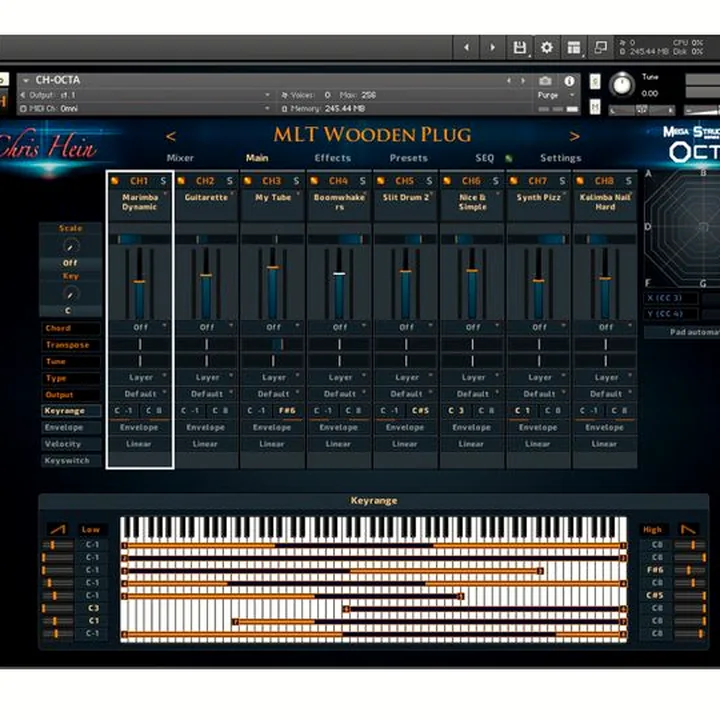Click the CH5 high key C#5 field
Viewport: 720px width, 720px height.
tap(421, 411)
